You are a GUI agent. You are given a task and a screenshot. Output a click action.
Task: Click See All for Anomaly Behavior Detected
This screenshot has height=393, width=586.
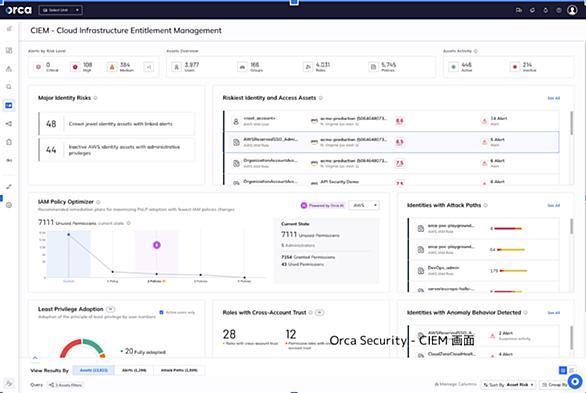click(553, 313)
